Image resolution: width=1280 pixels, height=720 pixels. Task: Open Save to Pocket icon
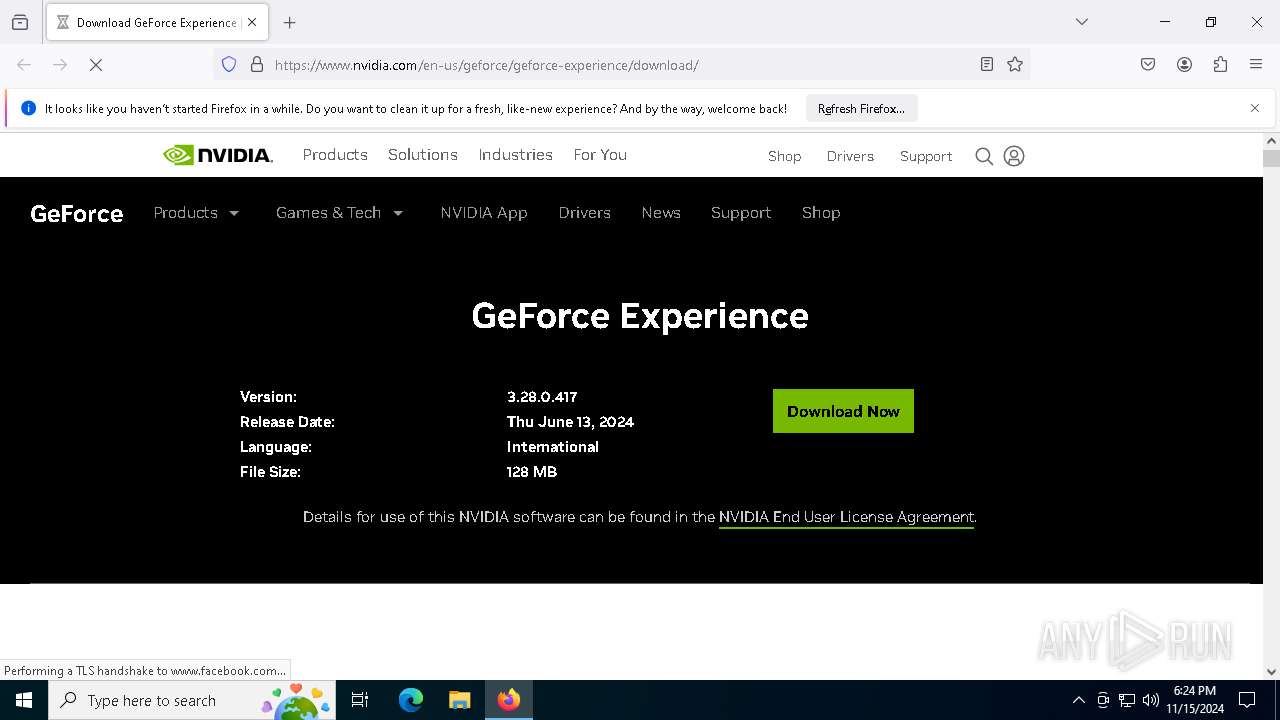pyautogui.click(x=1148, y=65)
